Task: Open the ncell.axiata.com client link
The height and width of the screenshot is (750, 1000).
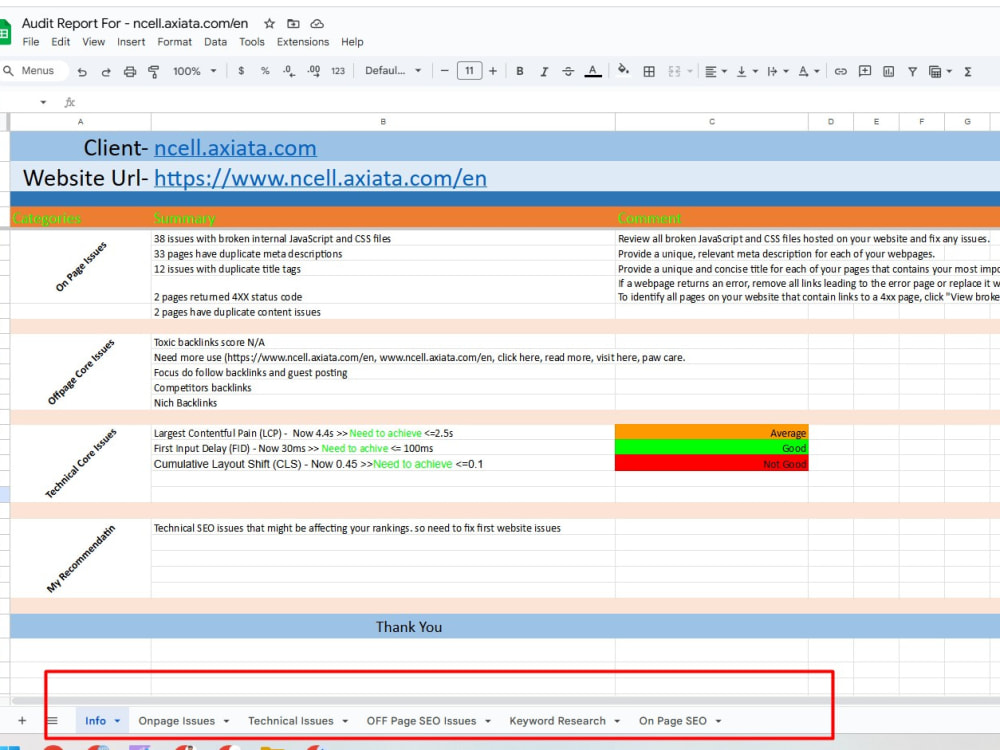Action: 235,148
